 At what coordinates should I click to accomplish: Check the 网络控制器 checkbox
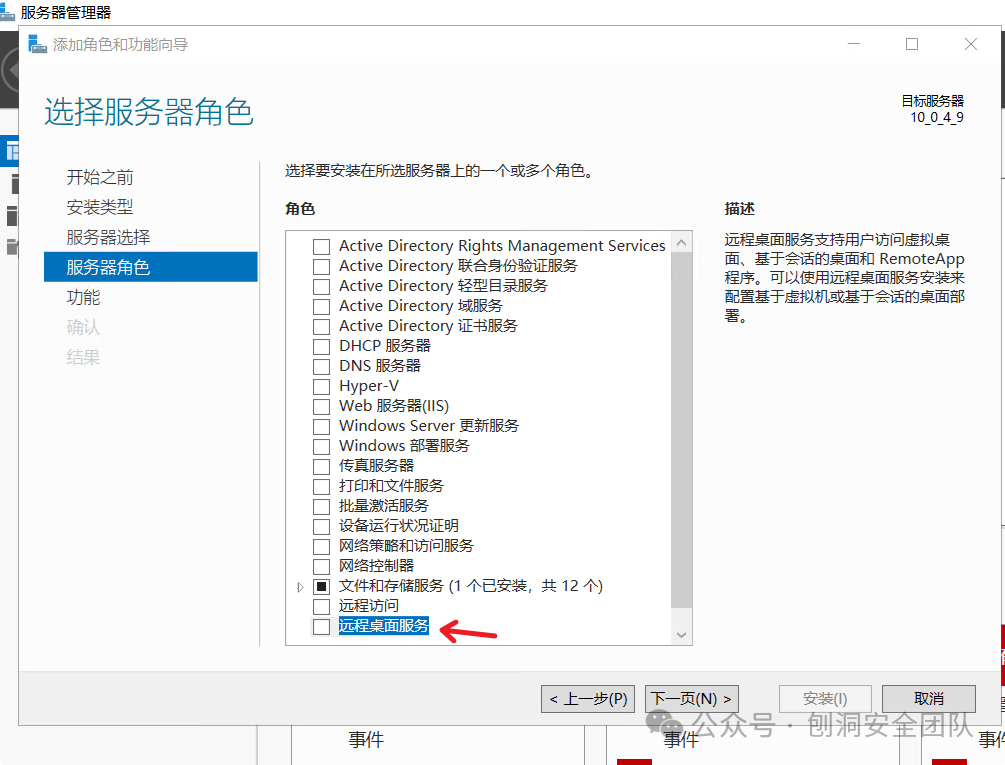[321, 566]
